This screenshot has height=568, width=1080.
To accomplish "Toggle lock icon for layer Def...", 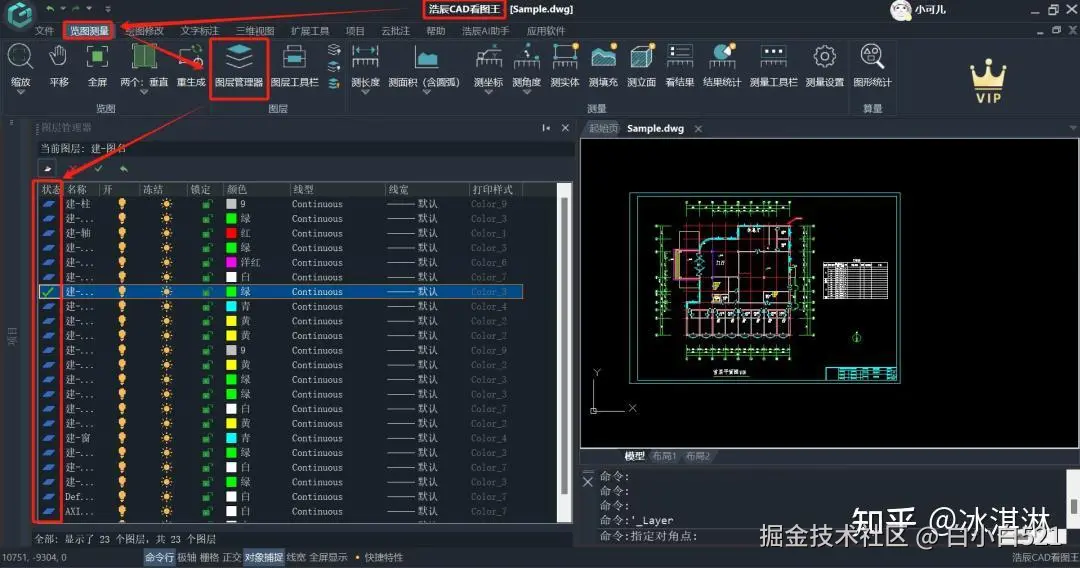I will [x=207, y=496].
